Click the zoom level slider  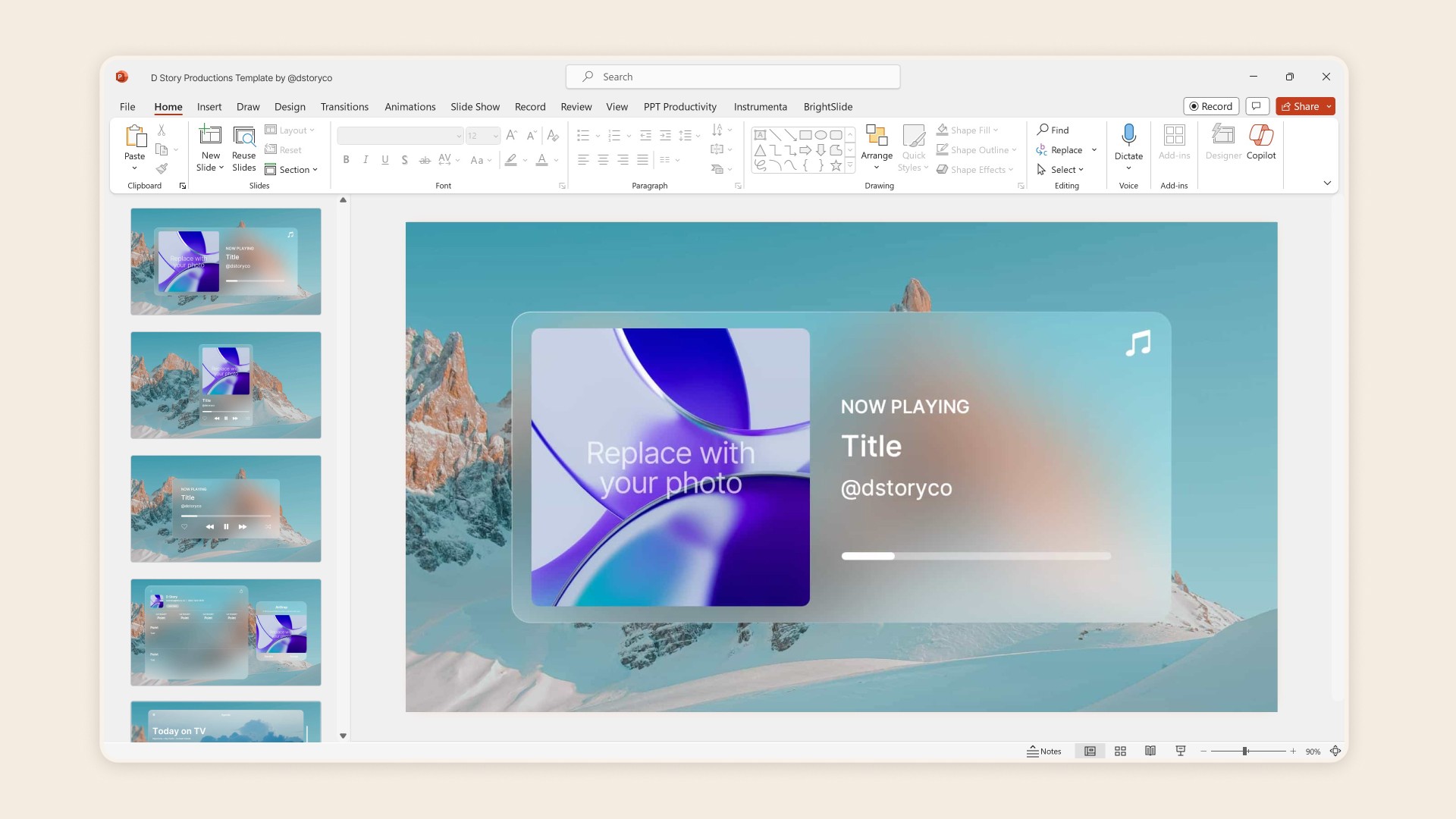tap(1245, 751)
